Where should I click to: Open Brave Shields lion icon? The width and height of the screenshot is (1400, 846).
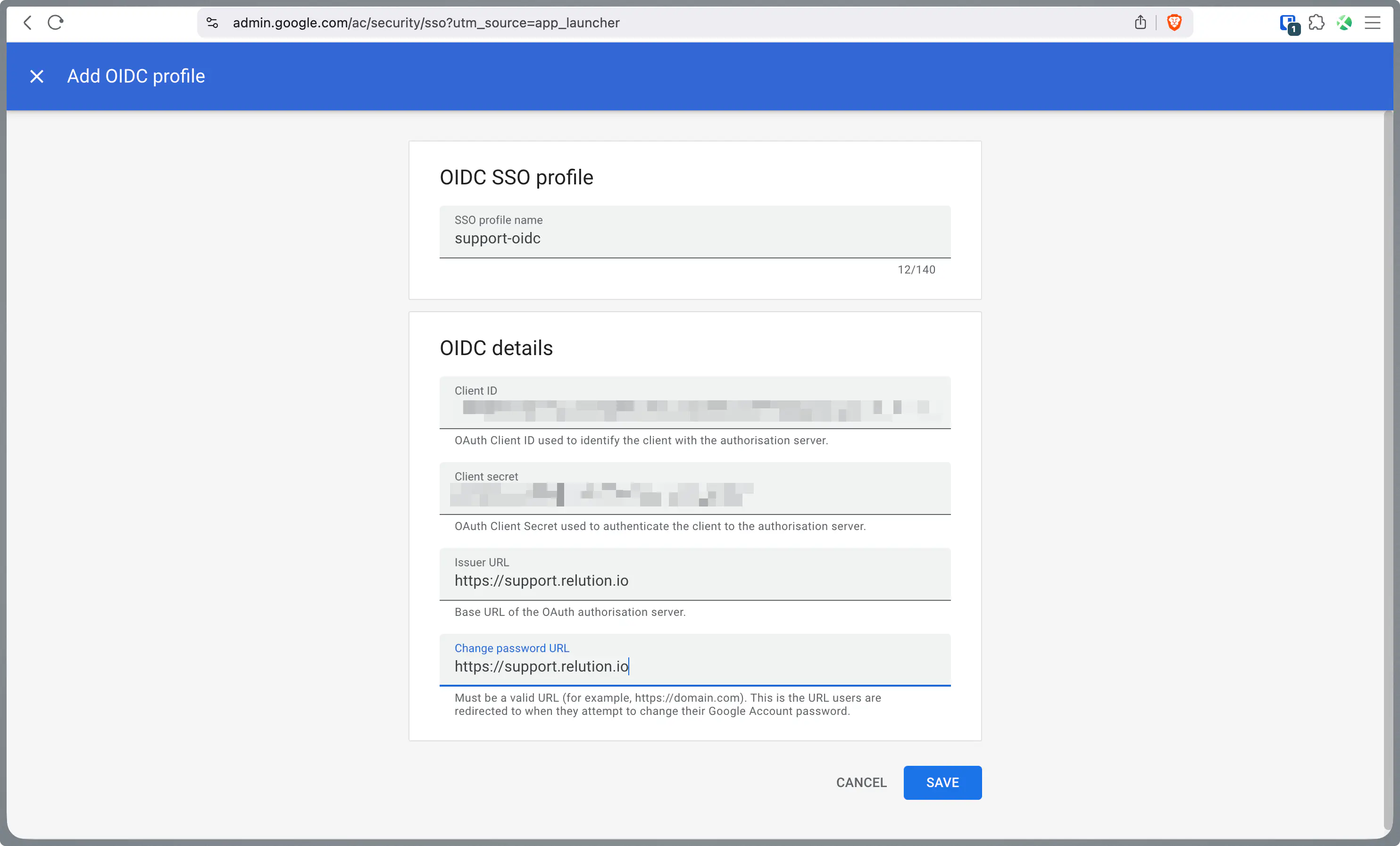pyautogui.click(x=1174, y=23)
